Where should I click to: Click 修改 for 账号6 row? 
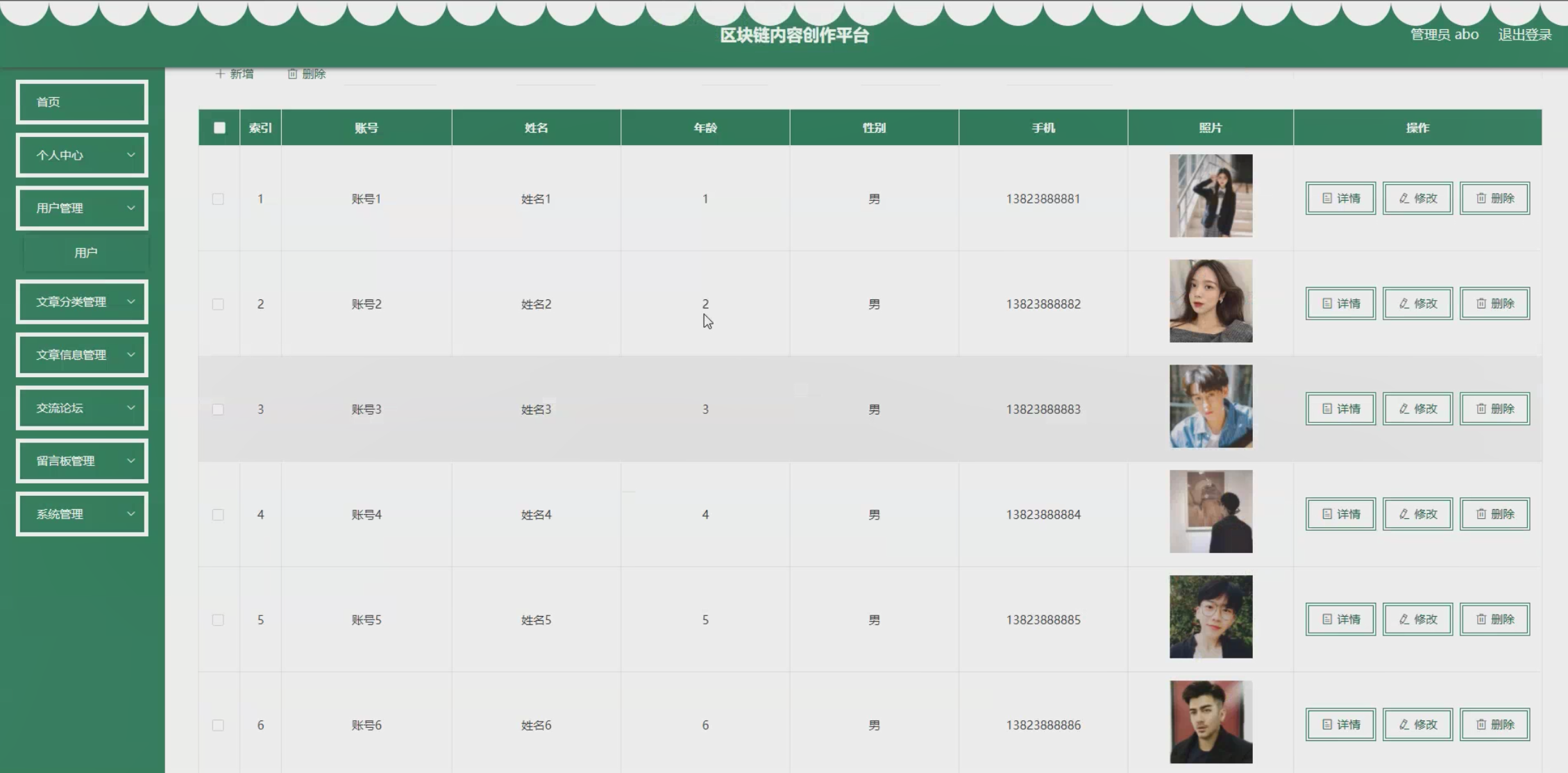pyautogui.click(x=1417, y=724)
